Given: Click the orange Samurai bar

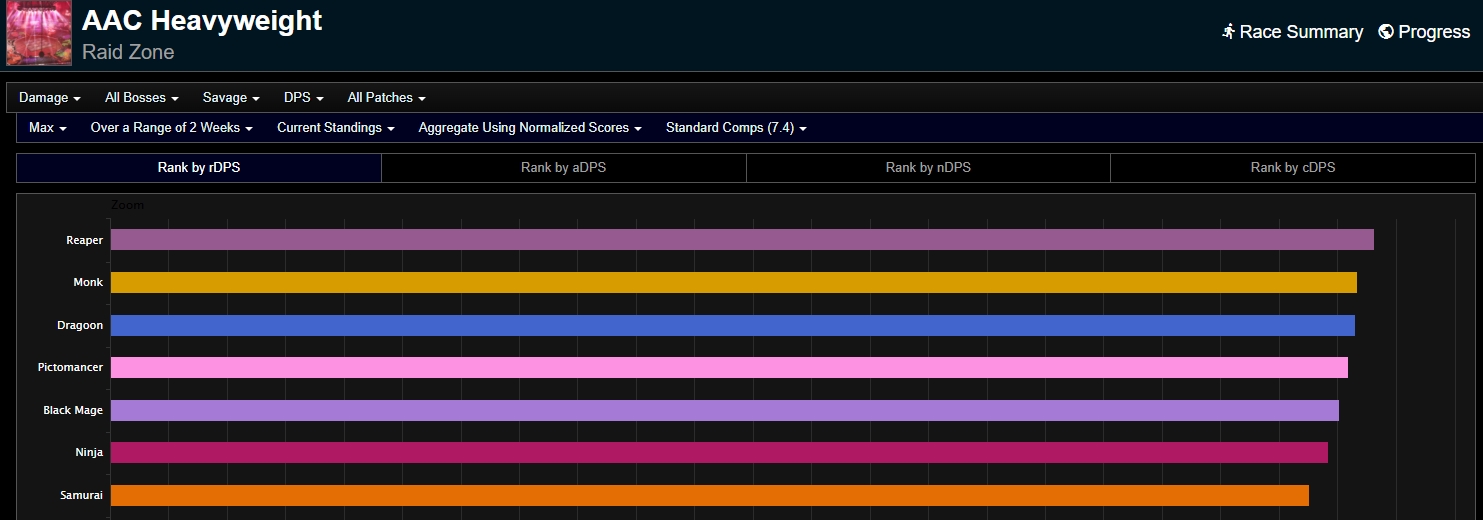Looking at the screenshot, I should (x=710, y=495).
